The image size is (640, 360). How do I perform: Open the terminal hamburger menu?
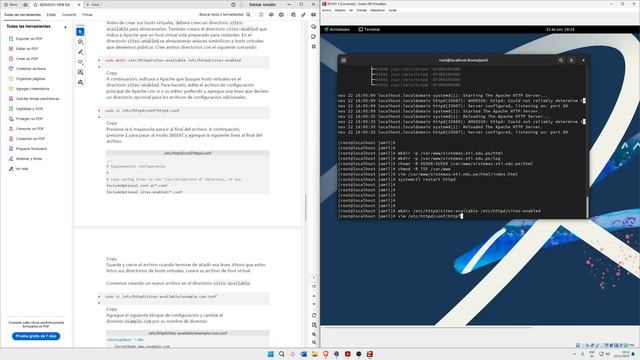coord(571,60)
